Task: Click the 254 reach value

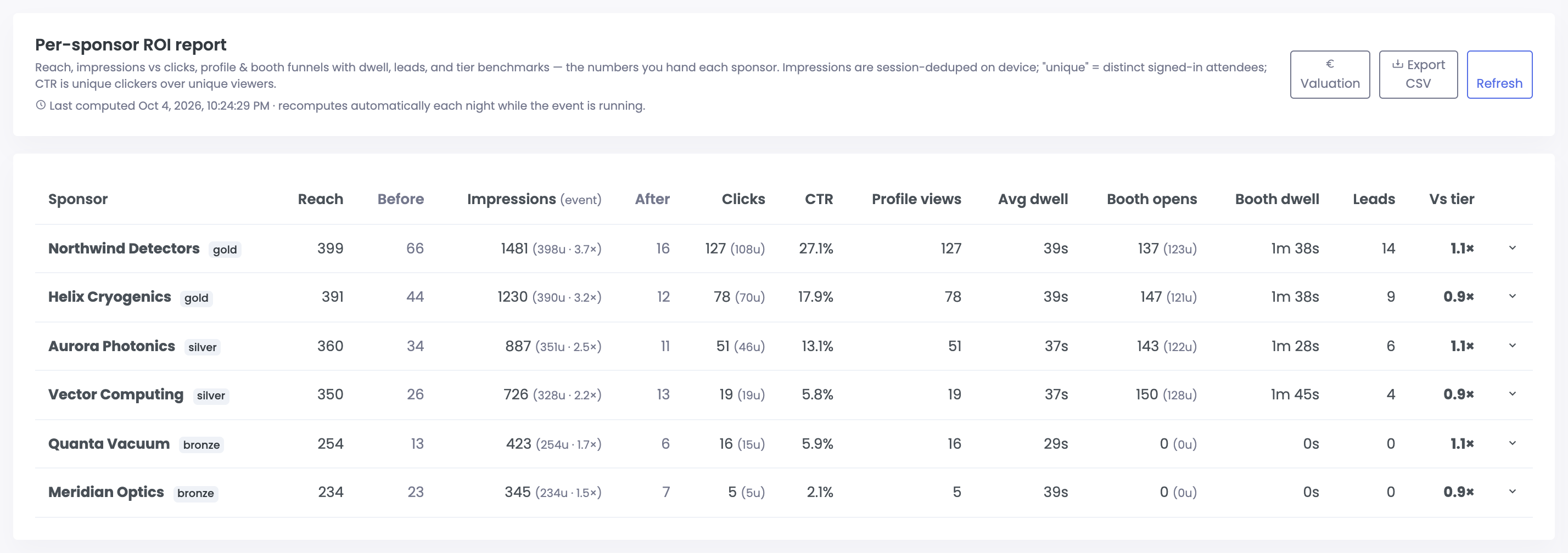Action: point(331,443)
